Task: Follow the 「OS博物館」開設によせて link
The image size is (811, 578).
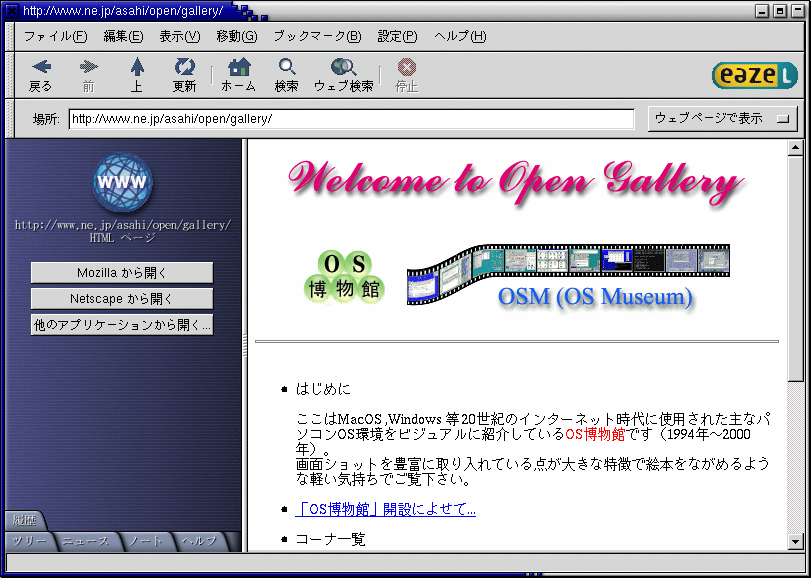Action: [x=386, y=509]
